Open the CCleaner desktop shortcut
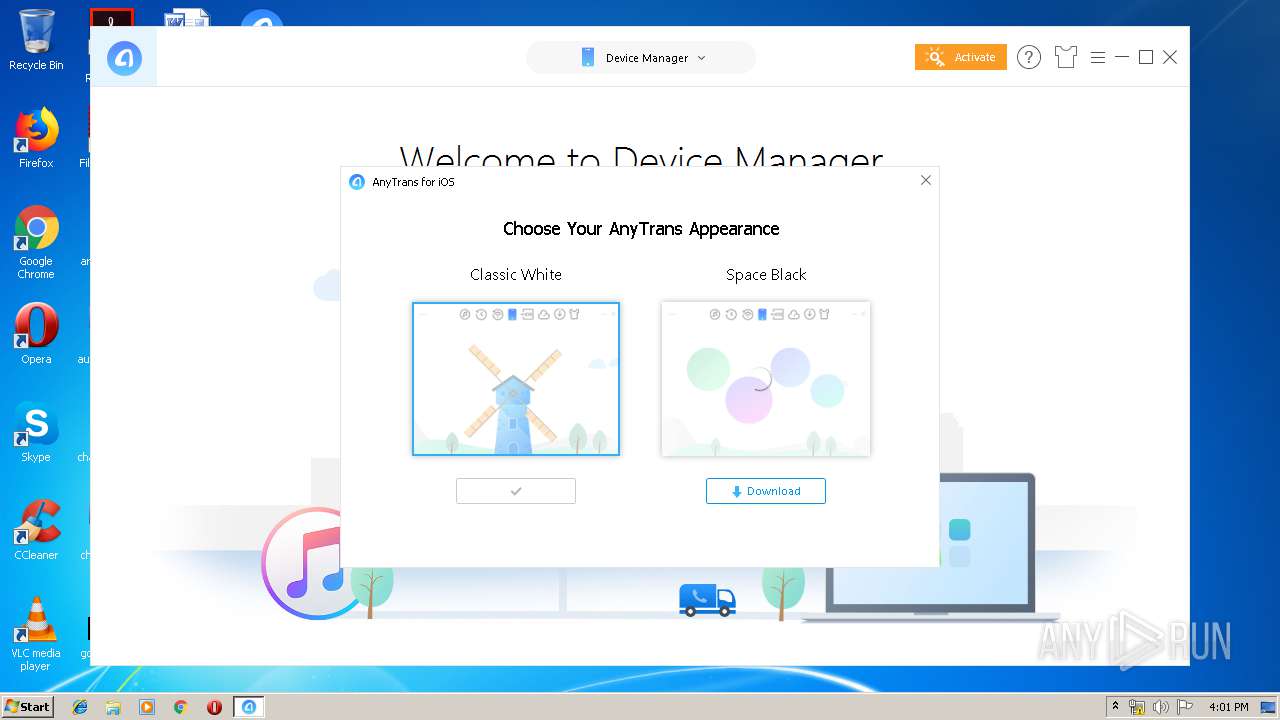Screen dimensions: 1280x720 click(x=36, y=530)
